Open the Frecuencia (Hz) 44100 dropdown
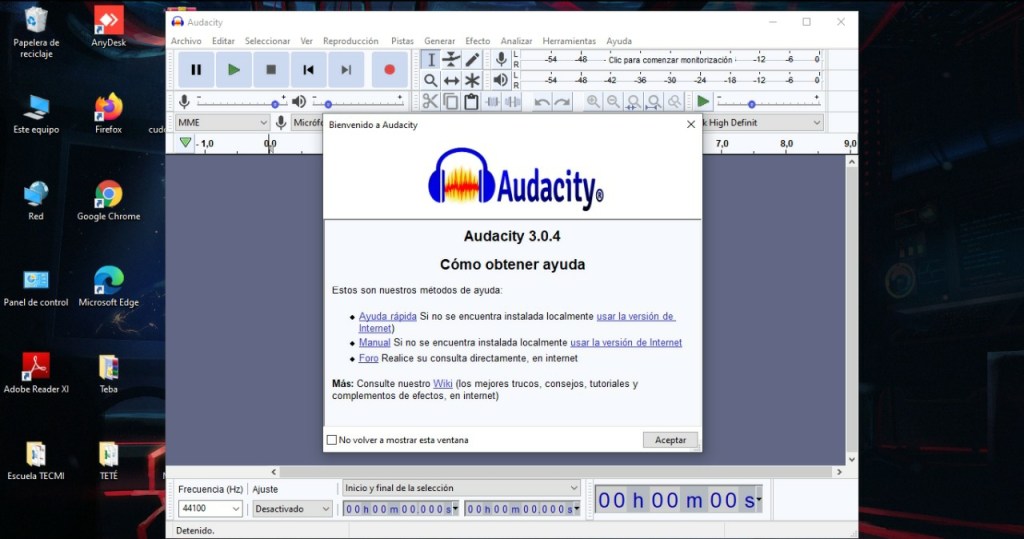 pyautogui.click(x=210, y=508)
